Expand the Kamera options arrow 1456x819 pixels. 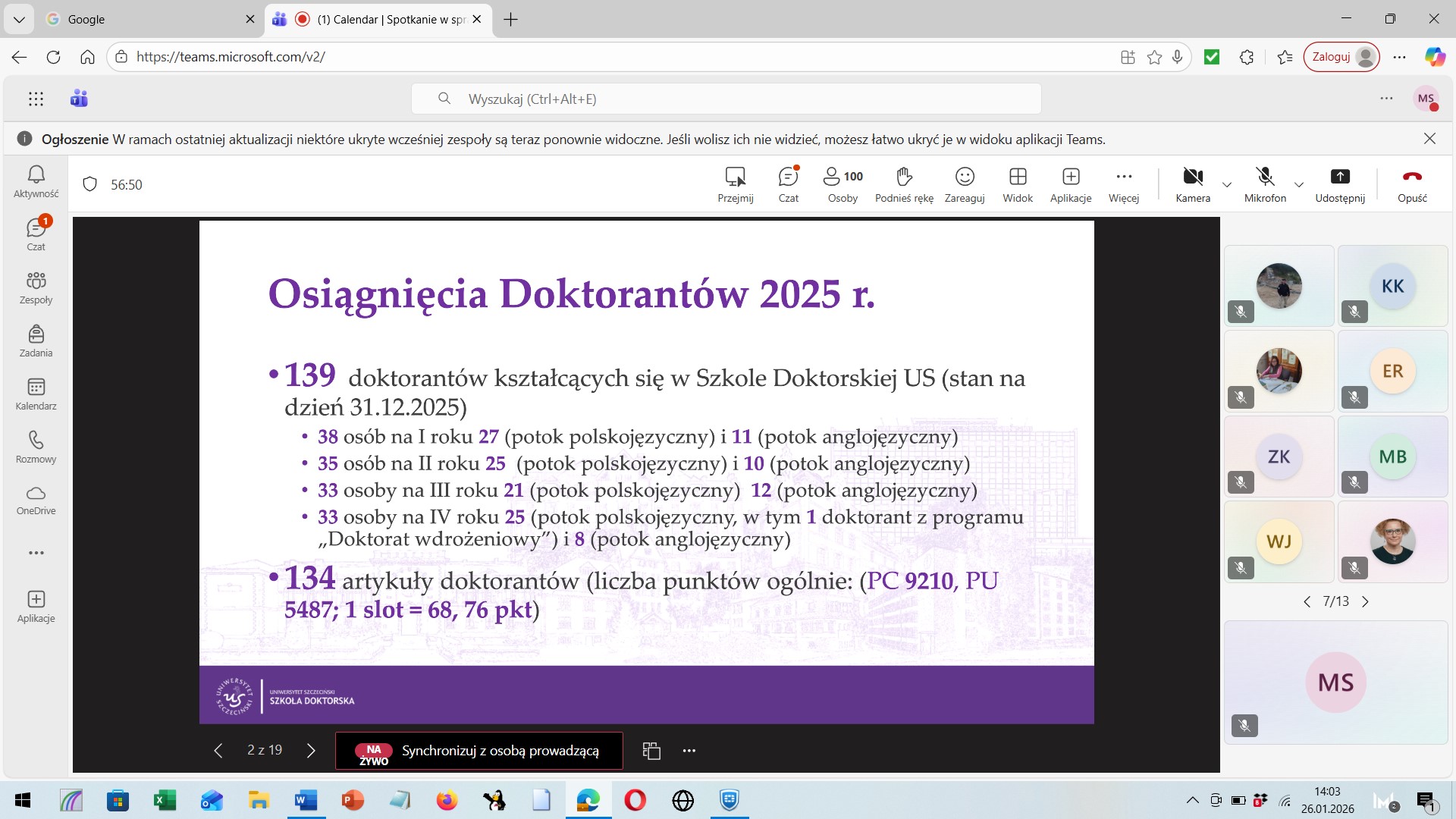(x=1226, y=185)
